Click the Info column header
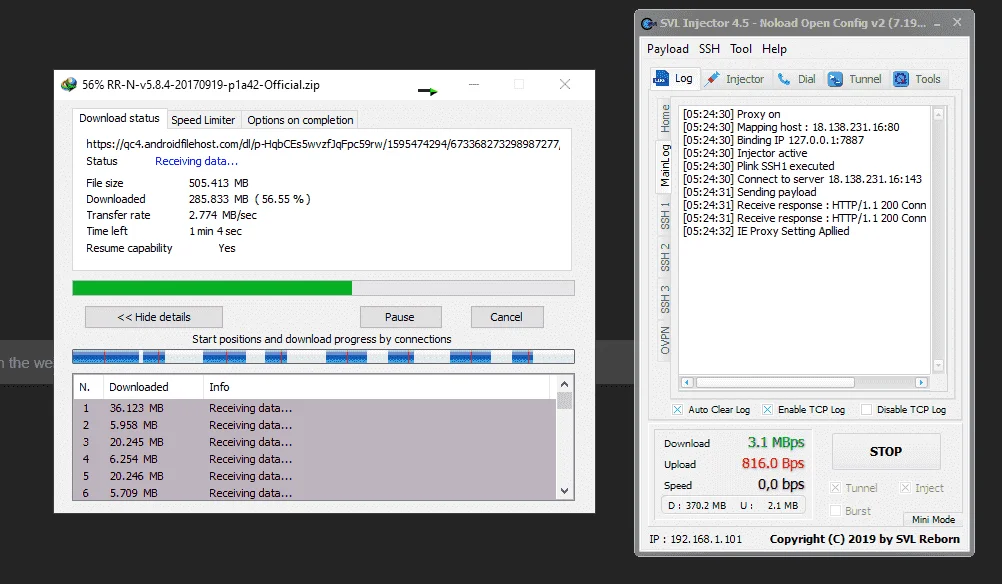 376,387
